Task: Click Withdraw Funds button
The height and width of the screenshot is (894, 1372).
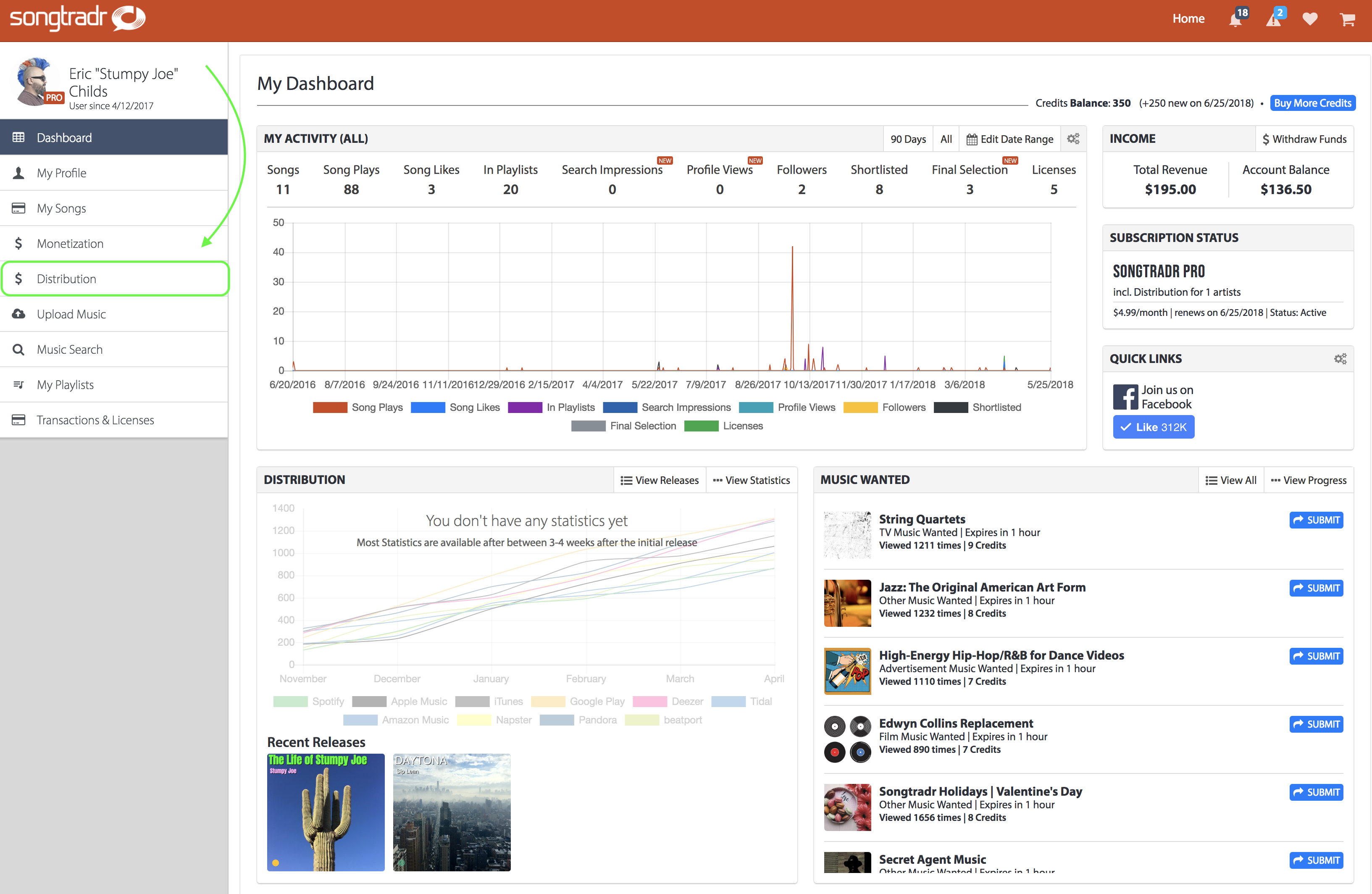Action: tap(1304, 139)
